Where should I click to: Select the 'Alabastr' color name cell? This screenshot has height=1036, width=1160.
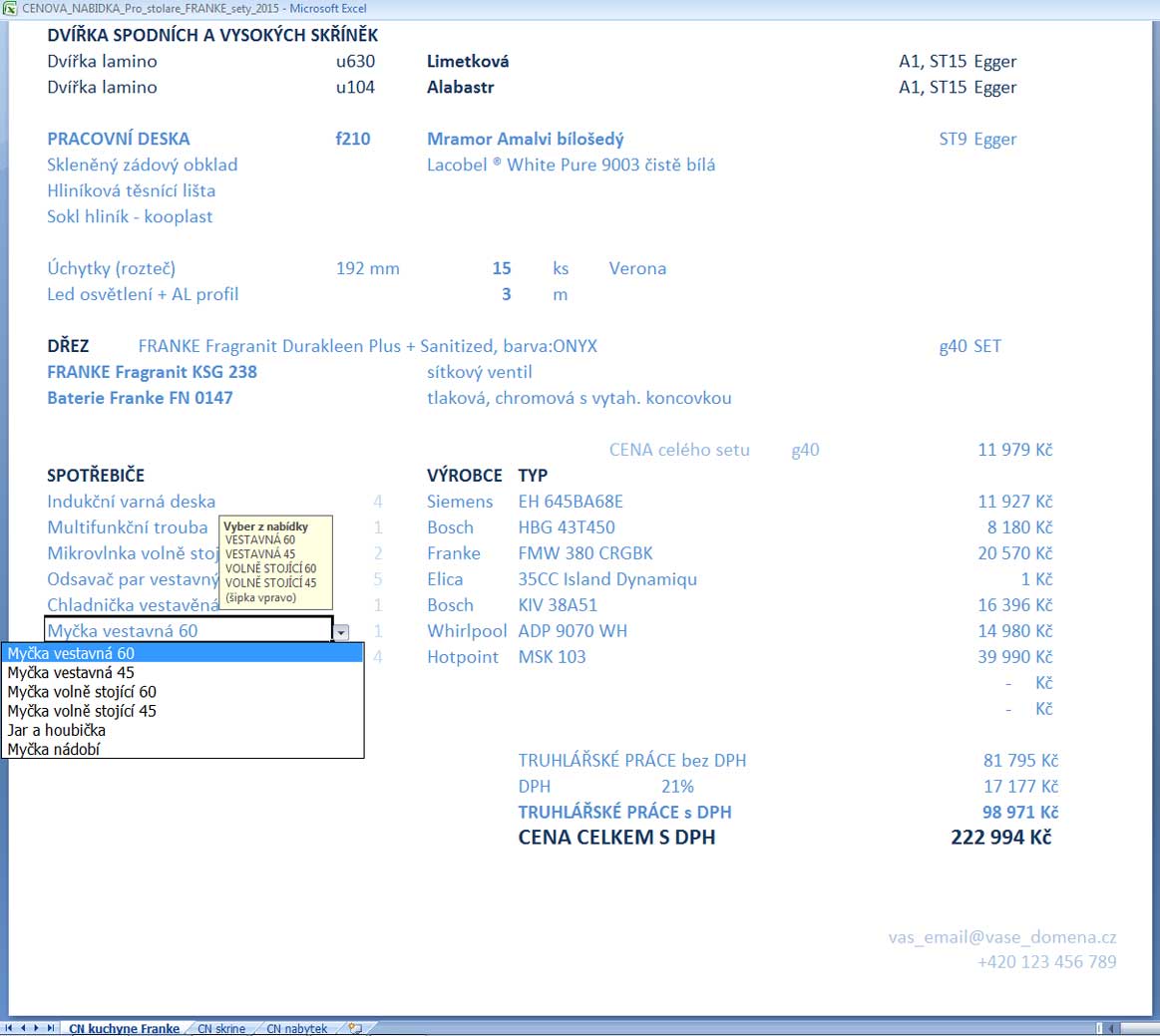460,88
